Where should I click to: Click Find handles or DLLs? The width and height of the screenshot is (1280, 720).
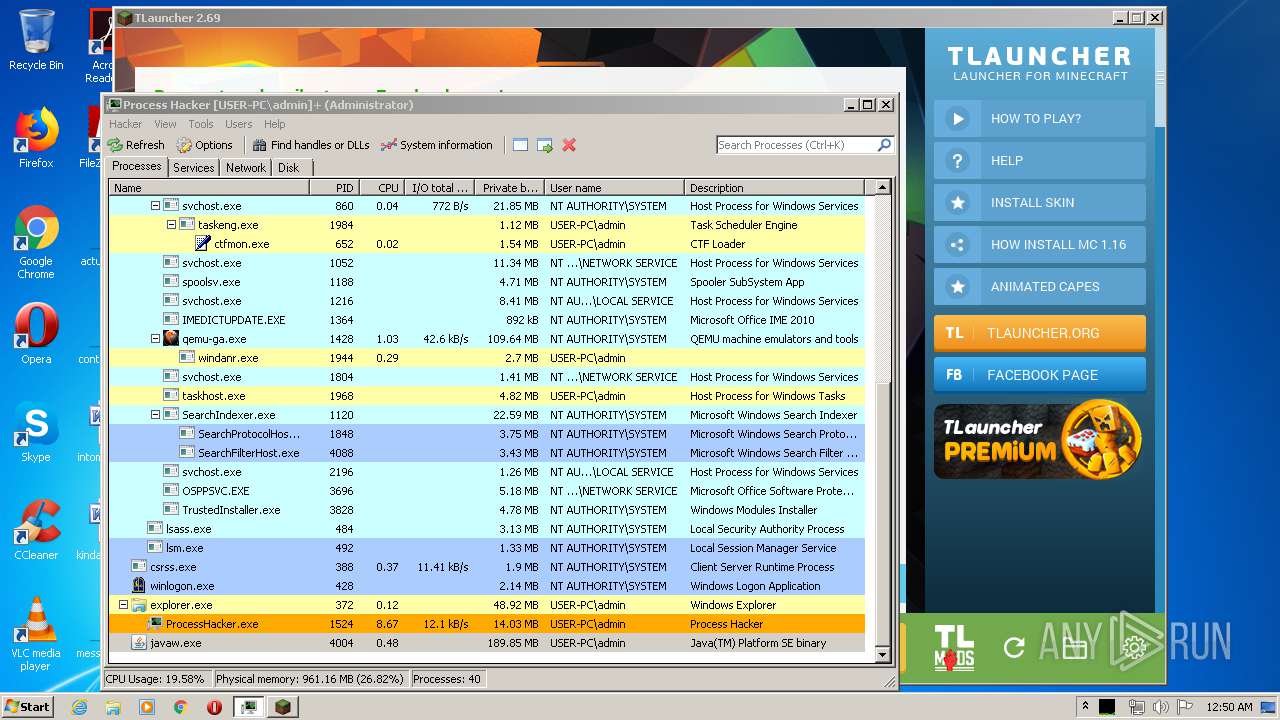311,145
